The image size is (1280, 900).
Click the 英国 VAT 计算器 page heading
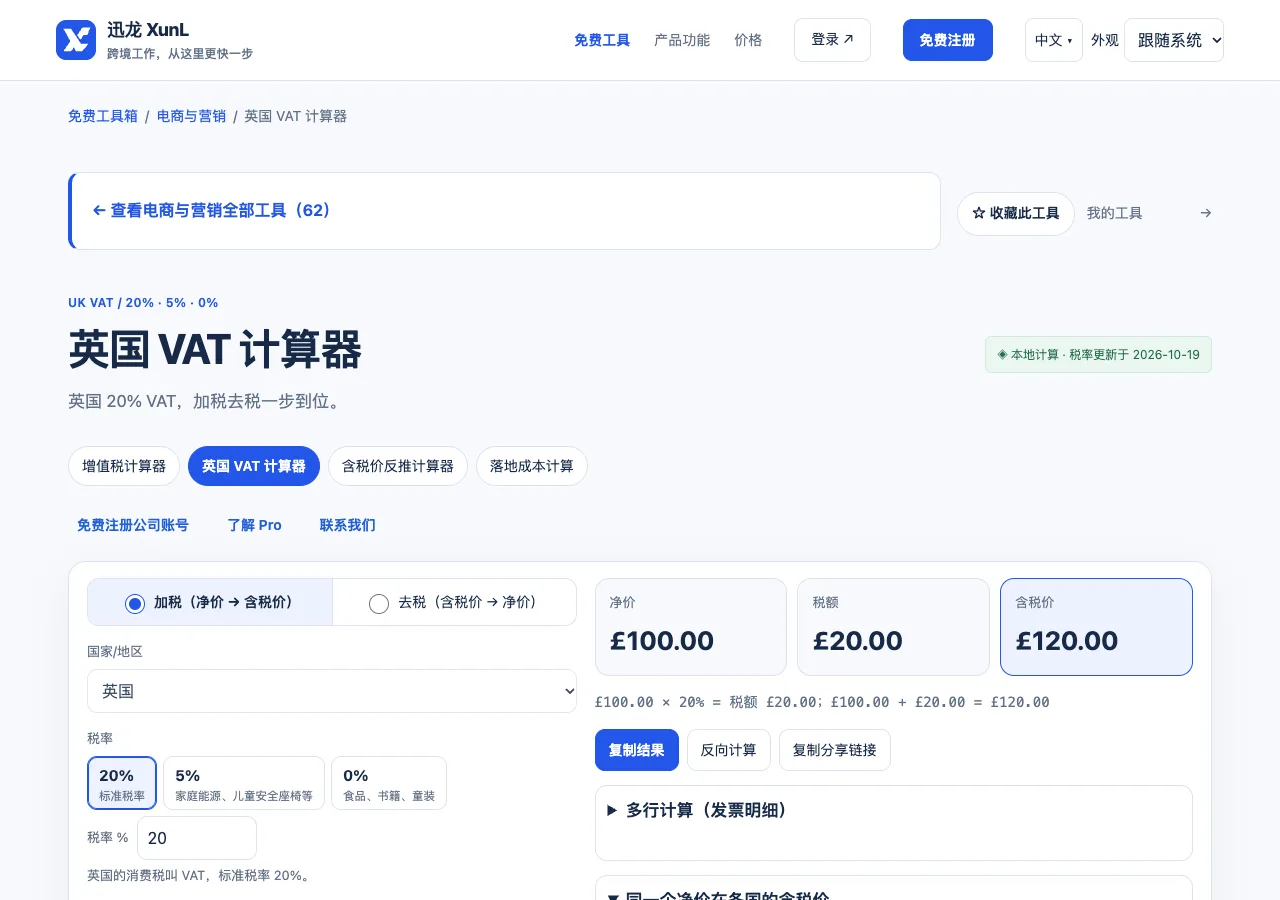tap(215, 351)
